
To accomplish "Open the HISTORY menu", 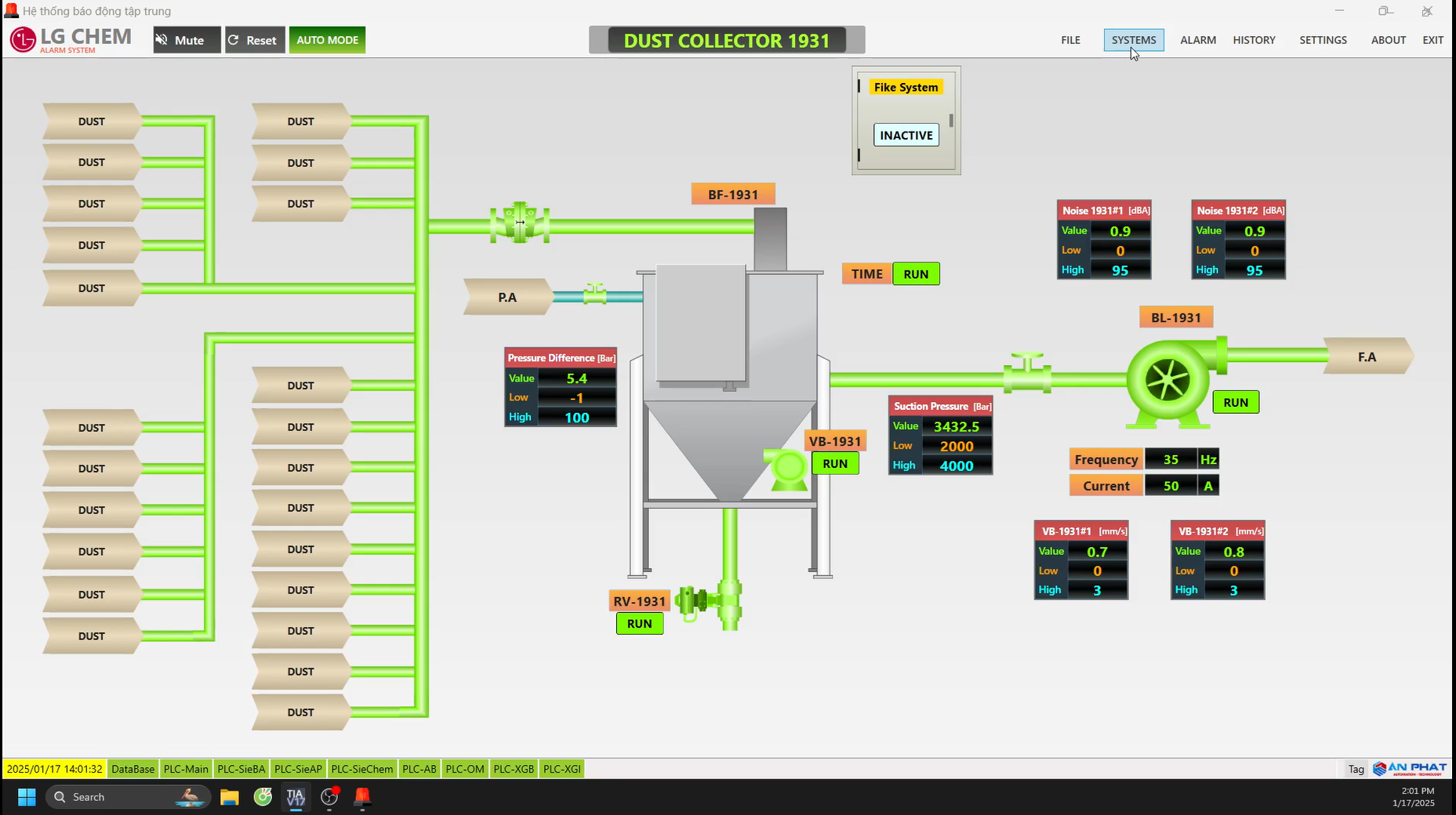I will (x=1254, y=40).
